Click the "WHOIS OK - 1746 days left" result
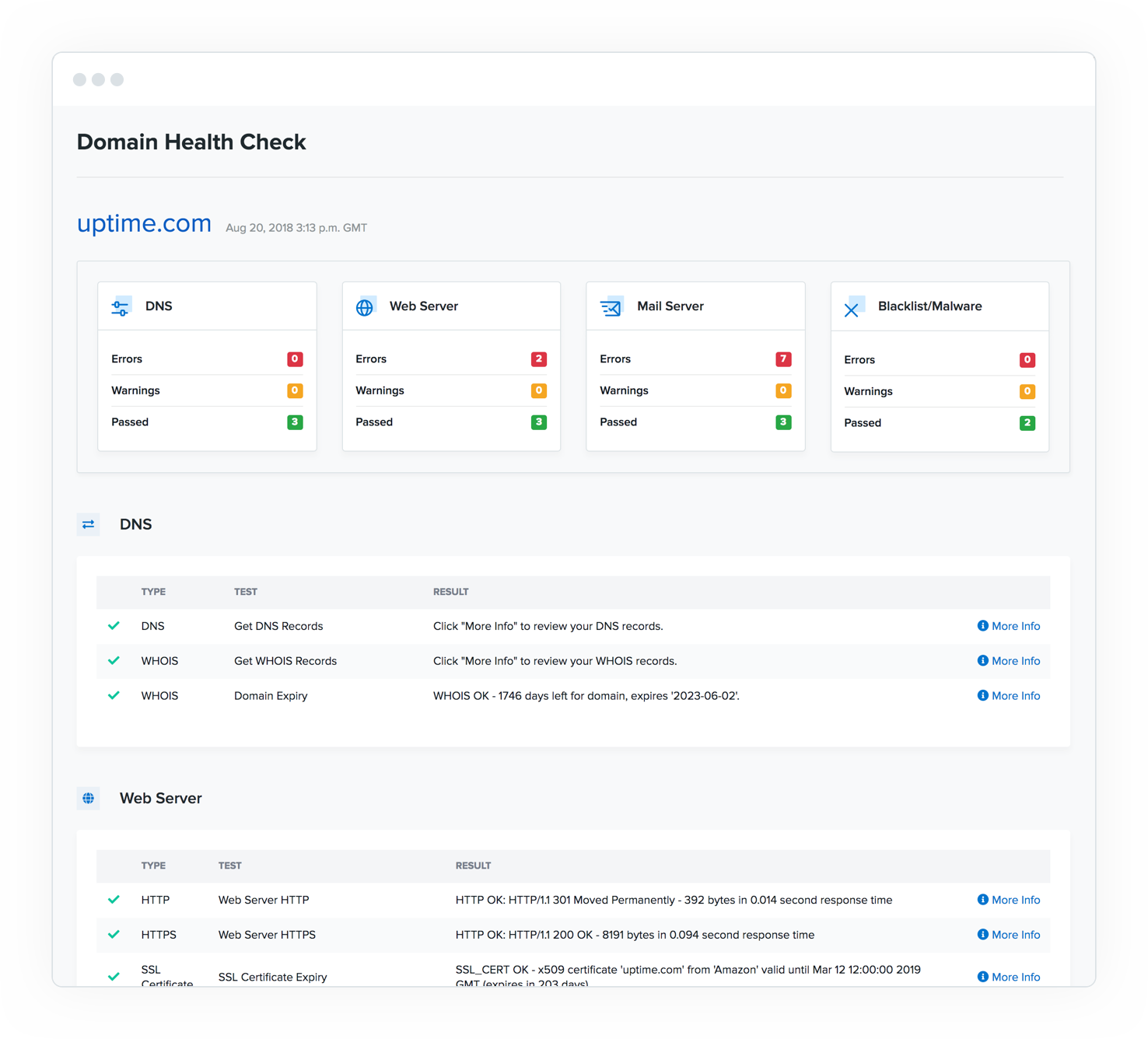The height and width of the screenshot is (1039, 1148). click(586, 696)
